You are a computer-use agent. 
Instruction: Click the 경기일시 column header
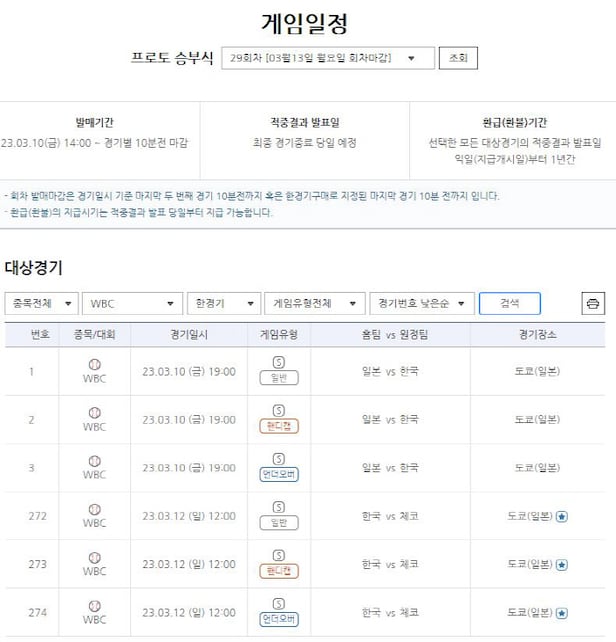click(x=189, y=334)
